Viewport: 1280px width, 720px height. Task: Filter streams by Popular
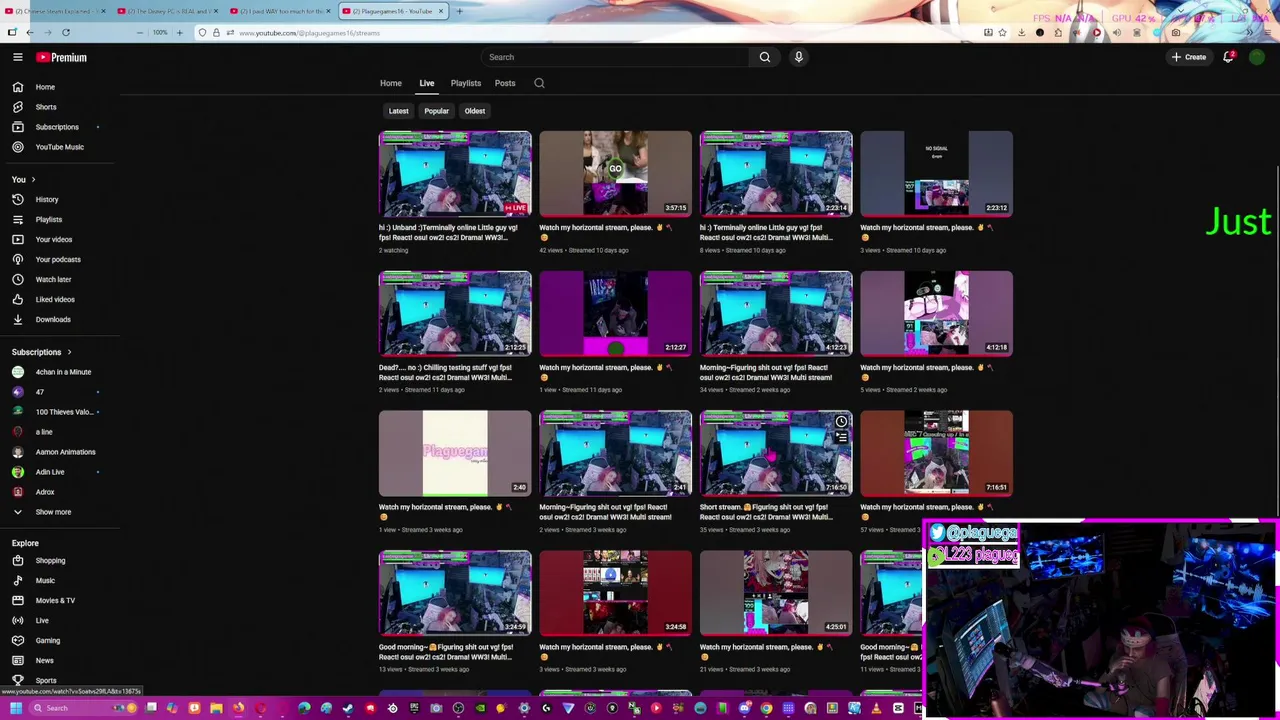pos(436,111)
